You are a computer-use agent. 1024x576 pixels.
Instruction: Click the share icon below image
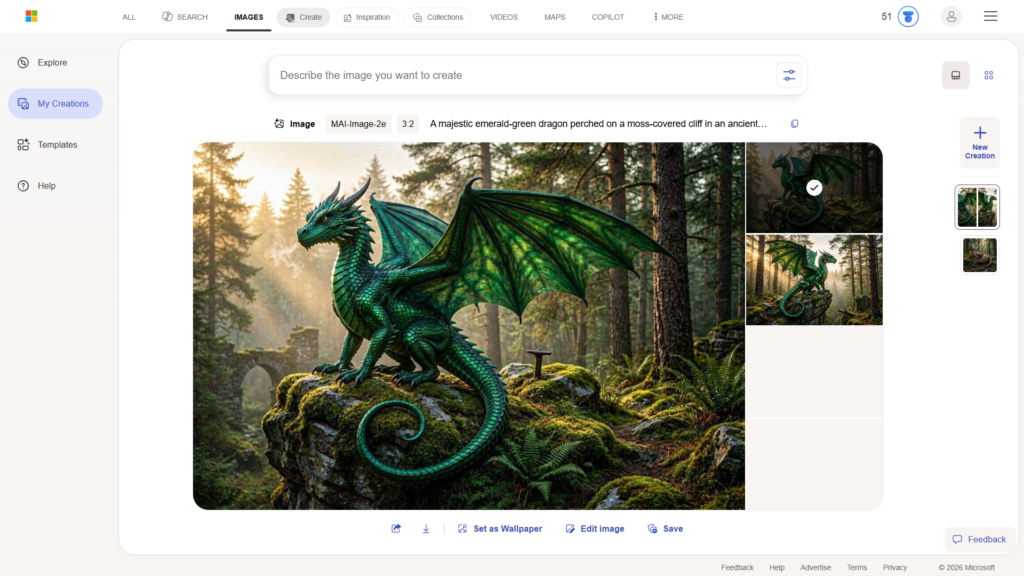[x=396, y=528]
